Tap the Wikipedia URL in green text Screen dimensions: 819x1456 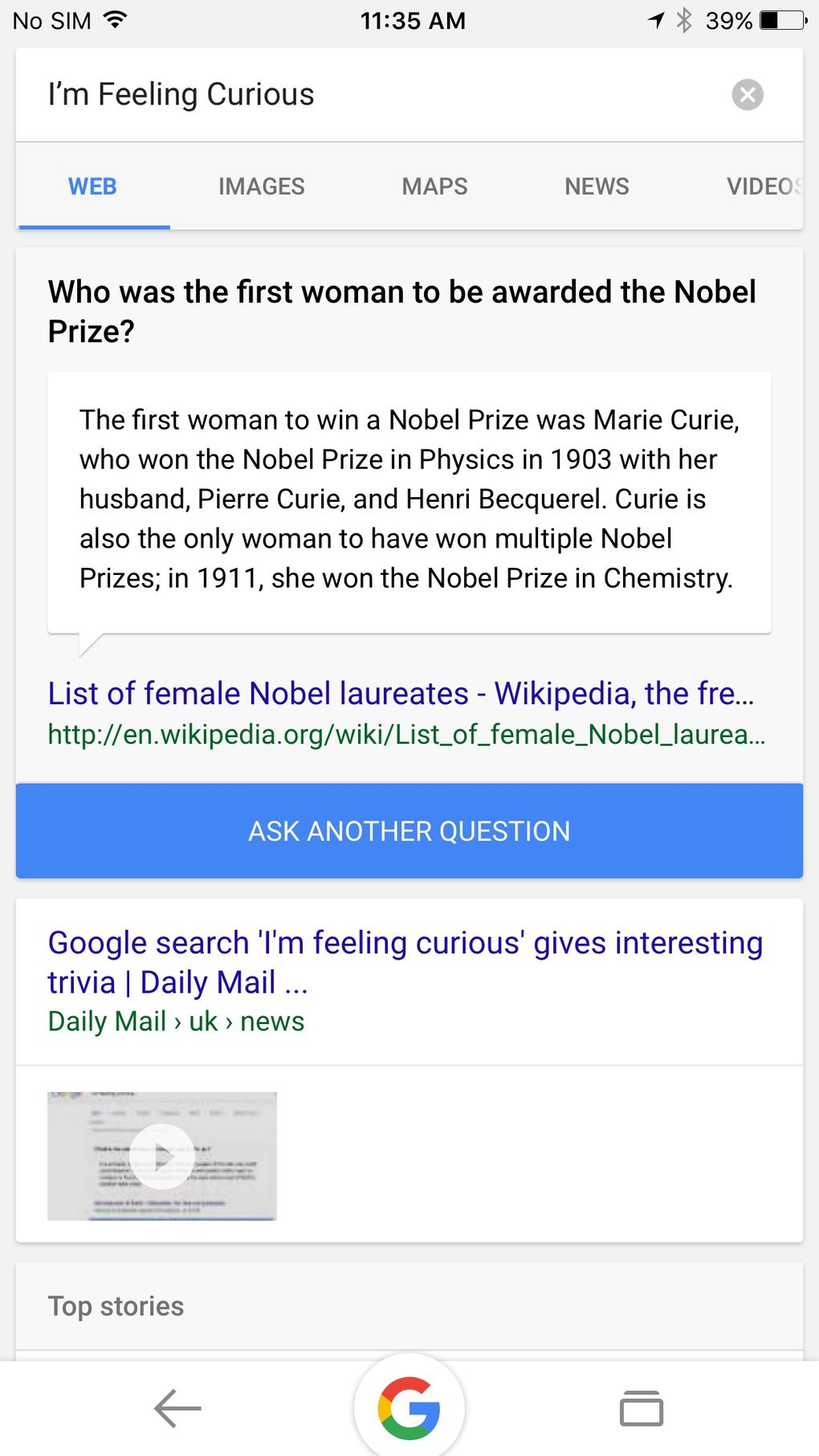click(x=405, y=734)
